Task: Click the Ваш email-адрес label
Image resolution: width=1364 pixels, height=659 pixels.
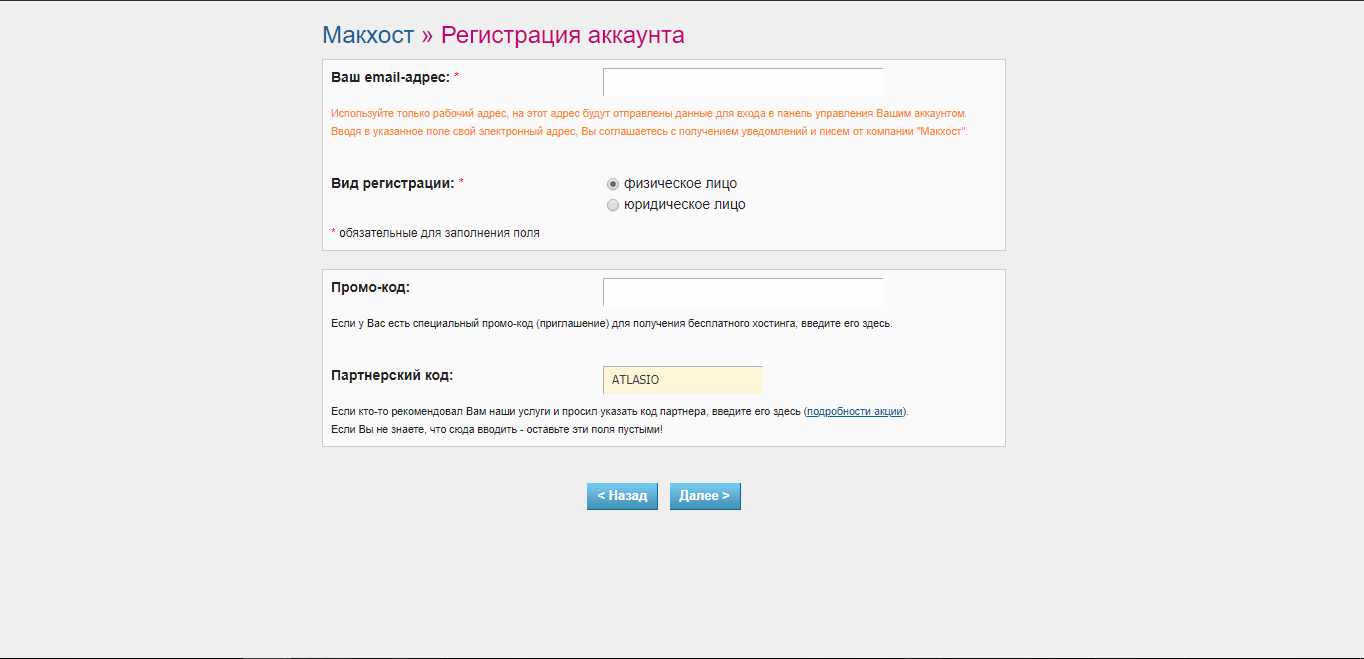Action: (x=390, y=77)
